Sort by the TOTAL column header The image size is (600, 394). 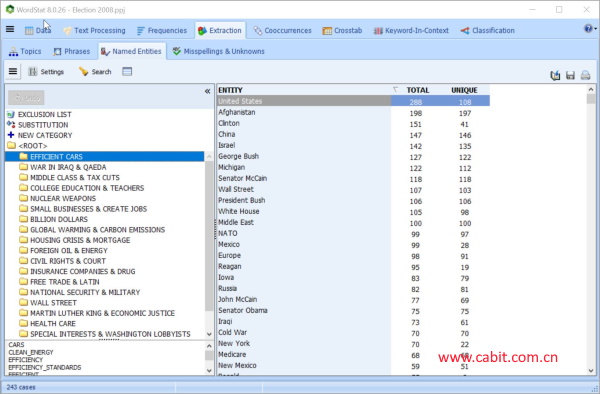pyautogui.click(x=417, y=90)
